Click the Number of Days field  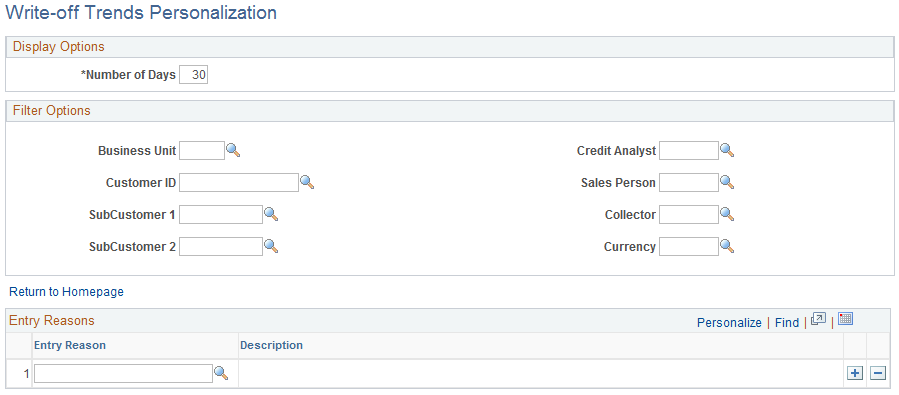(194, 75)
